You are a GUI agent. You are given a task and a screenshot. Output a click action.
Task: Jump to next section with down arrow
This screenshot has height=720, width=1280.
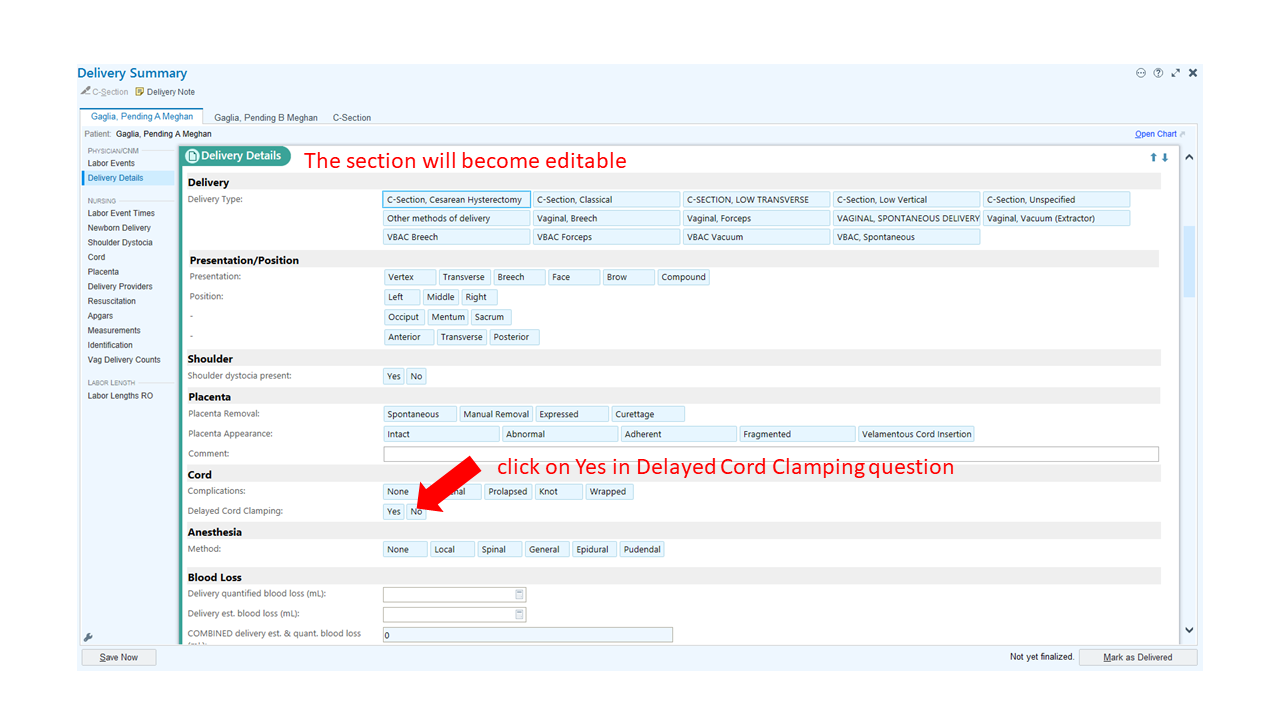[1165, 157]
